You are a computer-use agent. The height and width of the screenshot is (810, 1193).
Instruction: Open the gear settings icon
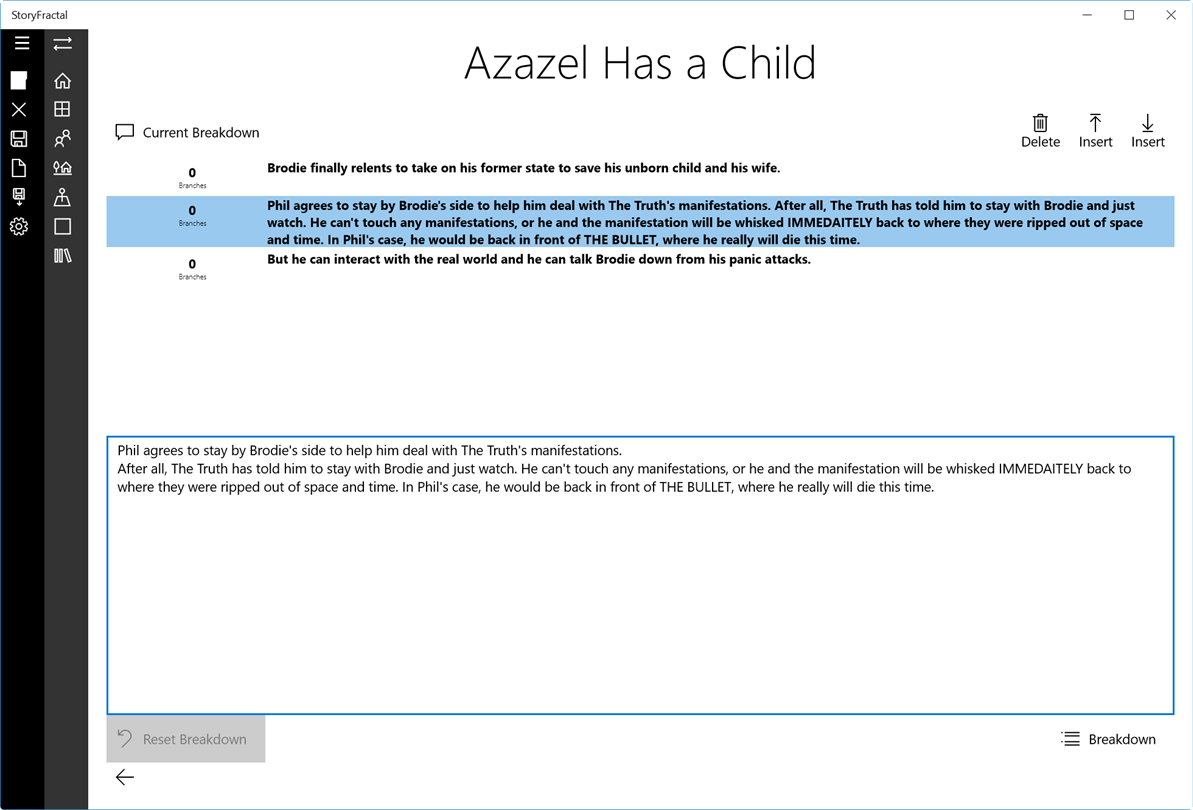[19, 227]
